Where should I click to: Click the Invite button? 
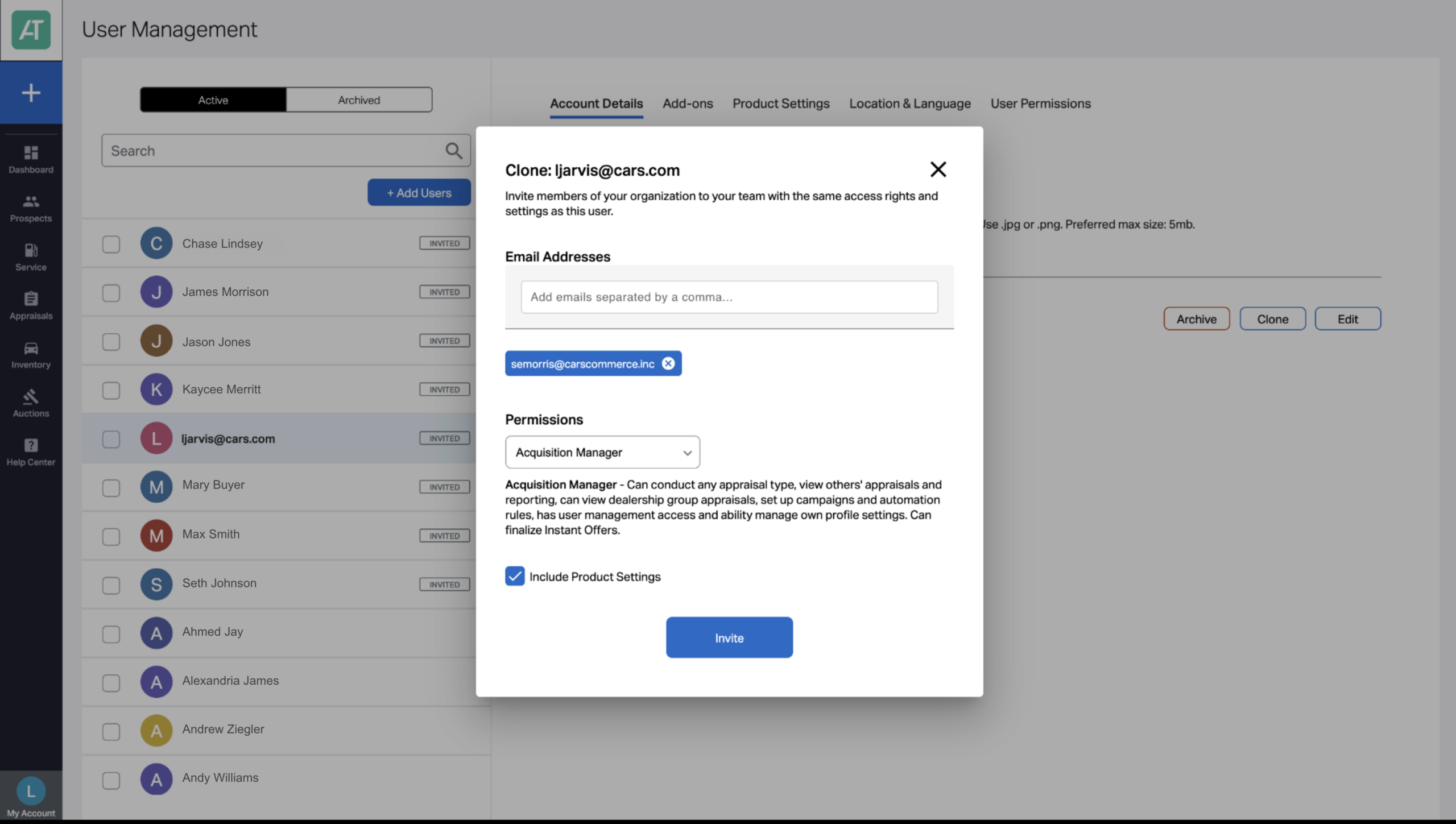pyautogui.click(x=729, y=637)
